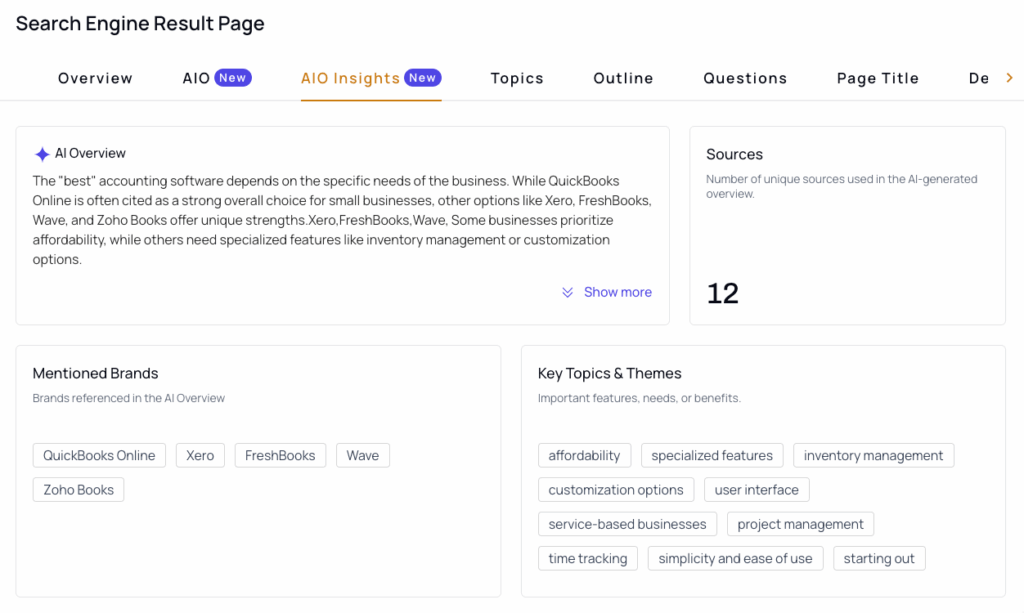Click the Search Engine Result Page title
Viewport: 1024px width, 613px height.
pos(140,24)
